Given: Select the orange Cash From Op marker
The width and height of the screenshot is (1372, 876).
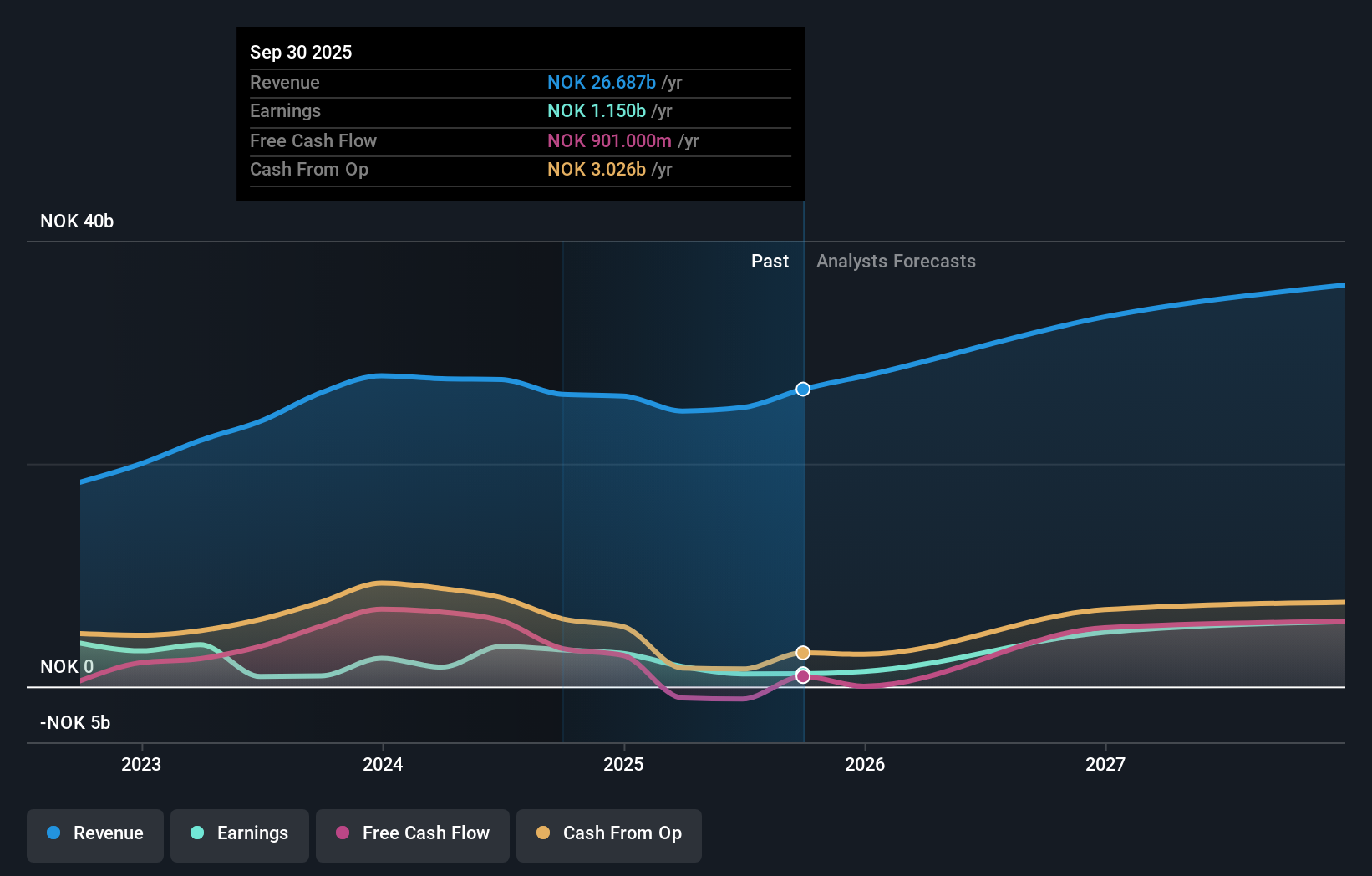Looking at the screenshot, I should [x=802, y=652].
